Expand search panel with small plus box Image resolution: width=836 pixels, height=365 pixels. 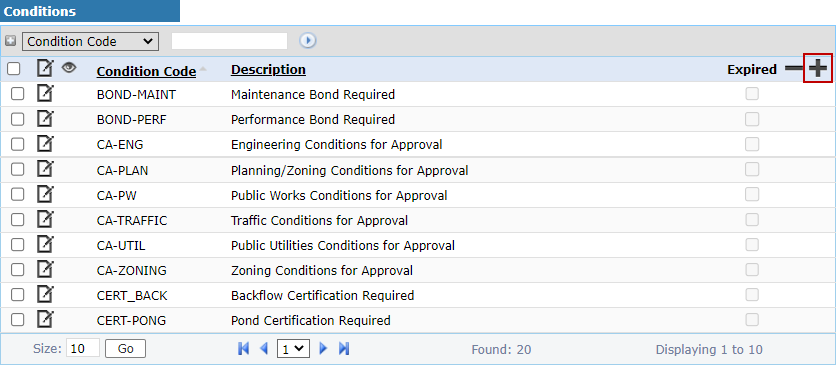(x=10, y=41)
